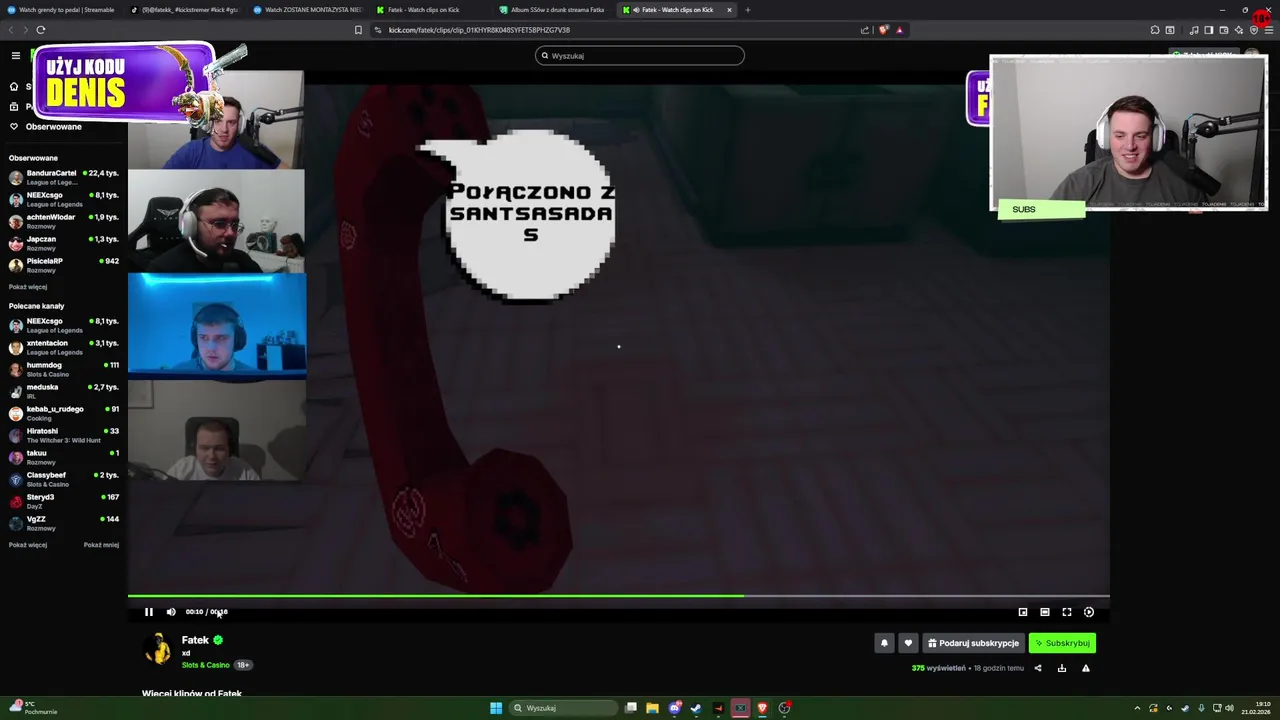Open BanduraCartel channel in sidebar

(64, 177)
